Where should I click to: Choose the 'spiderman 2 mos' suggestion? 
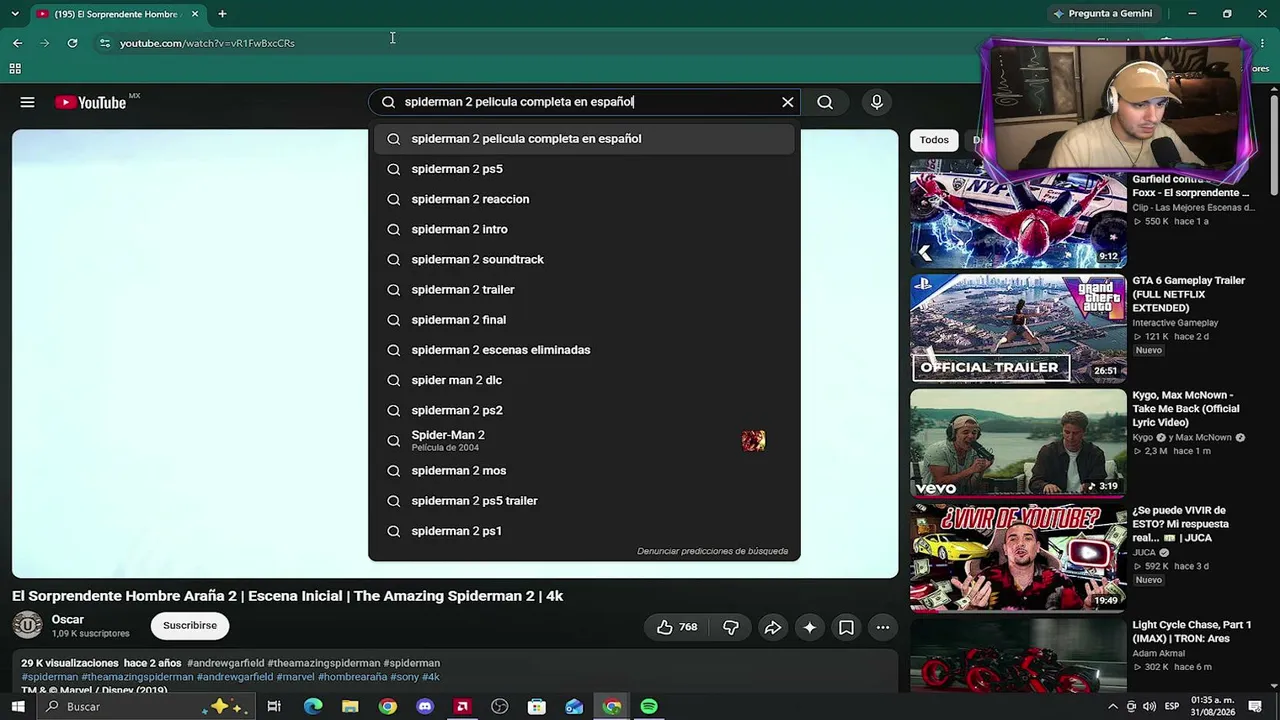584,470
